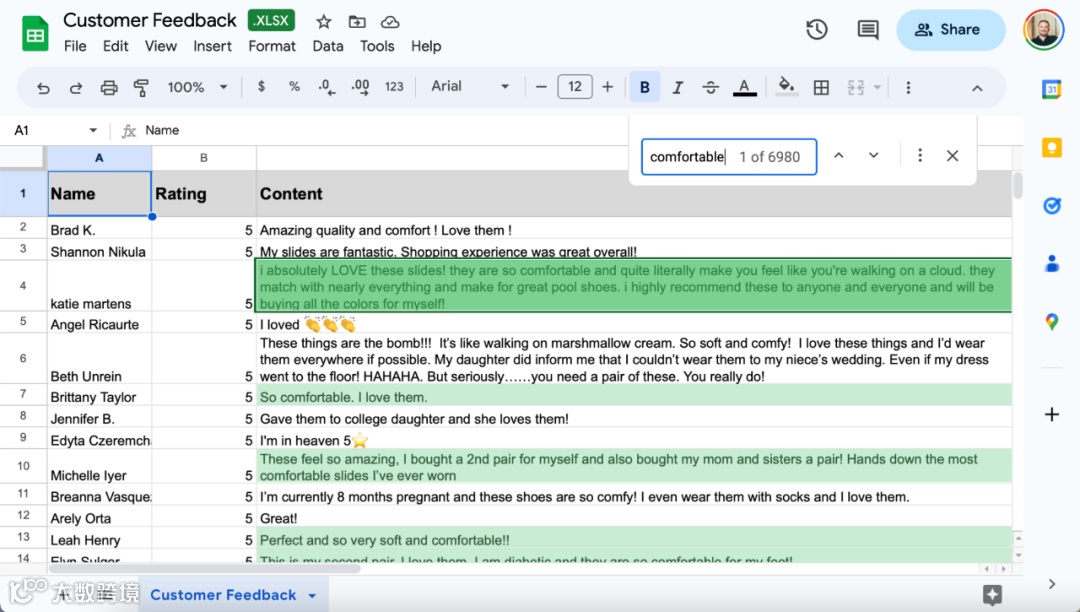Image resolution: width=1080 pixels, height=612 pixels.
Task: Open the Format menu
Action: tap(272, 46)
